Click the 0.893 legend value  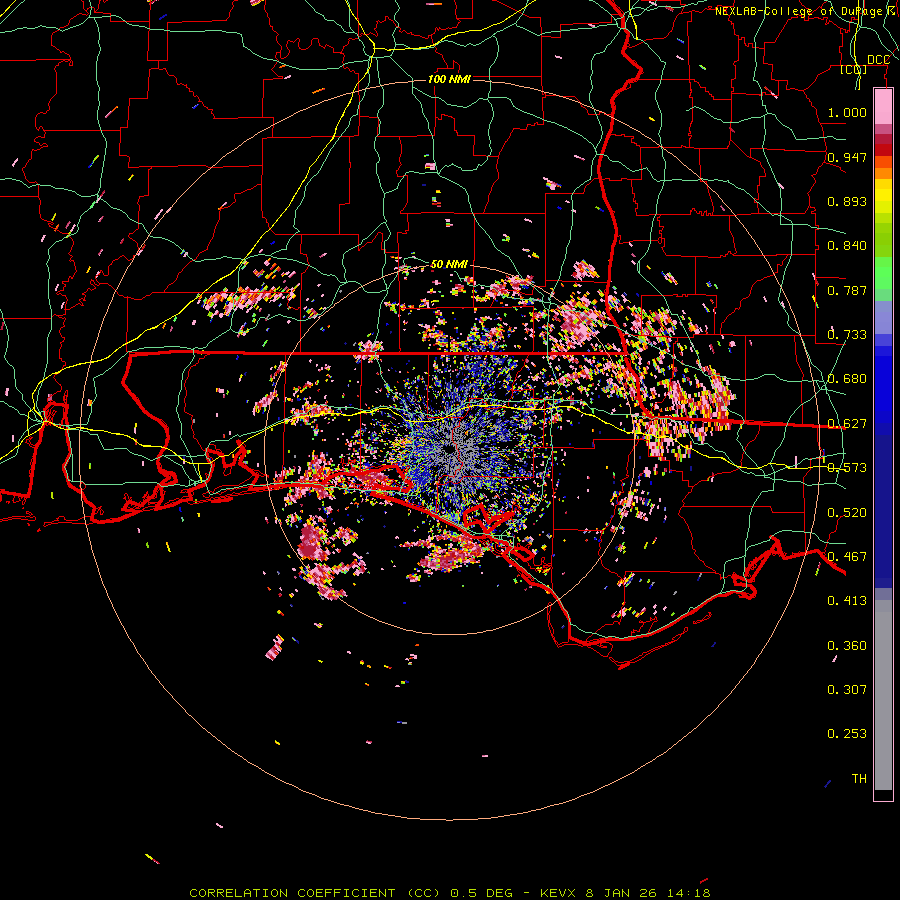click(847, 201)
